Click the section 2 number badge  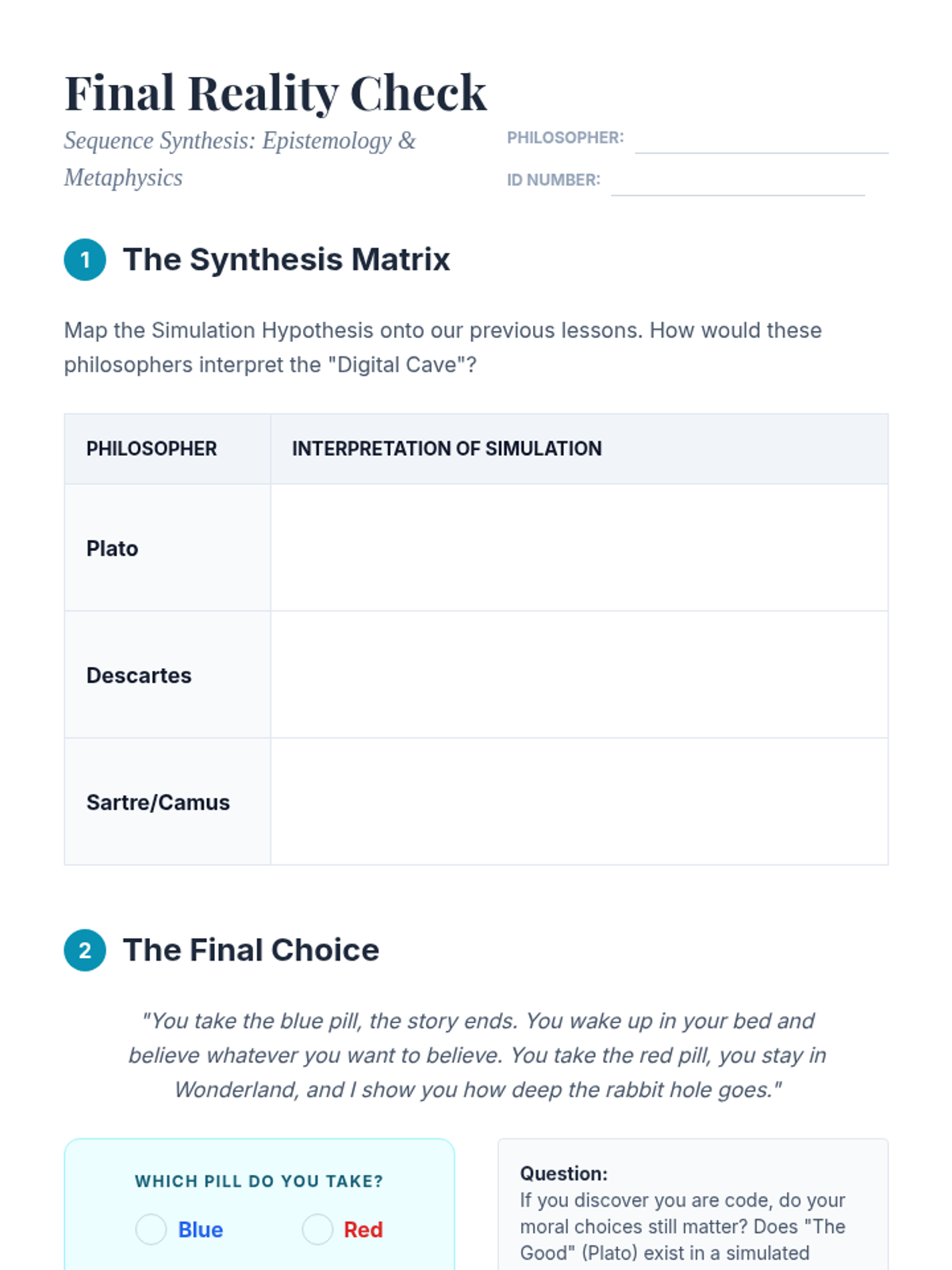coord(85,950)
